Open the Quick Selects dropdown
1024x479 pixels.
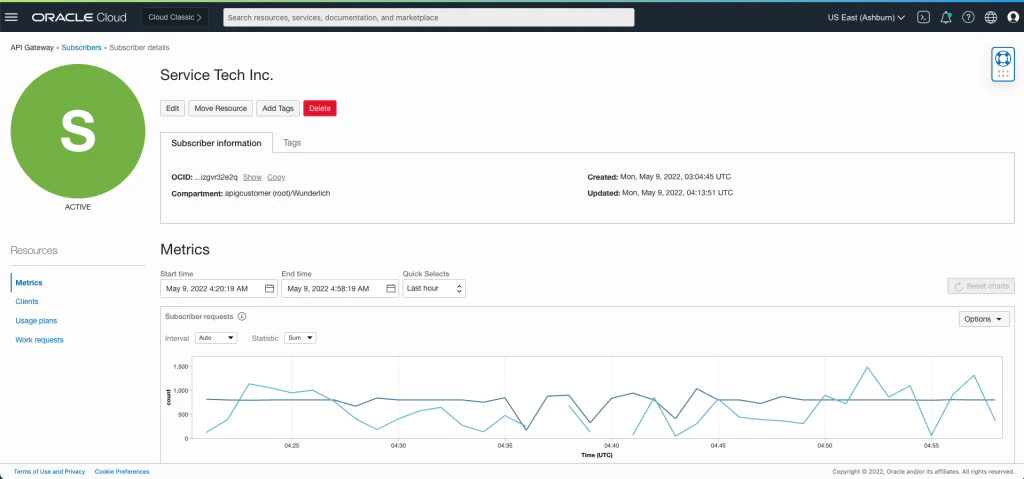click(434, 289)
